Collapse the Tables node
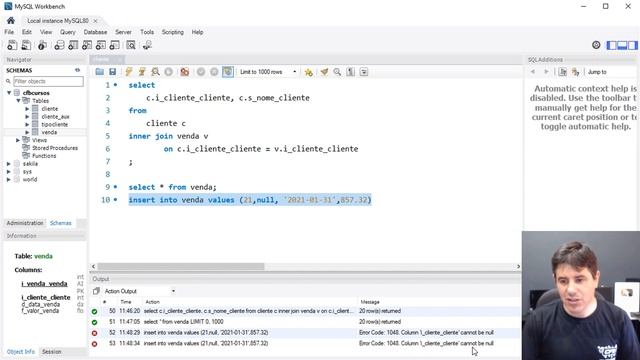The height and width of the screenshot is (360, 640). pos(18,101)
